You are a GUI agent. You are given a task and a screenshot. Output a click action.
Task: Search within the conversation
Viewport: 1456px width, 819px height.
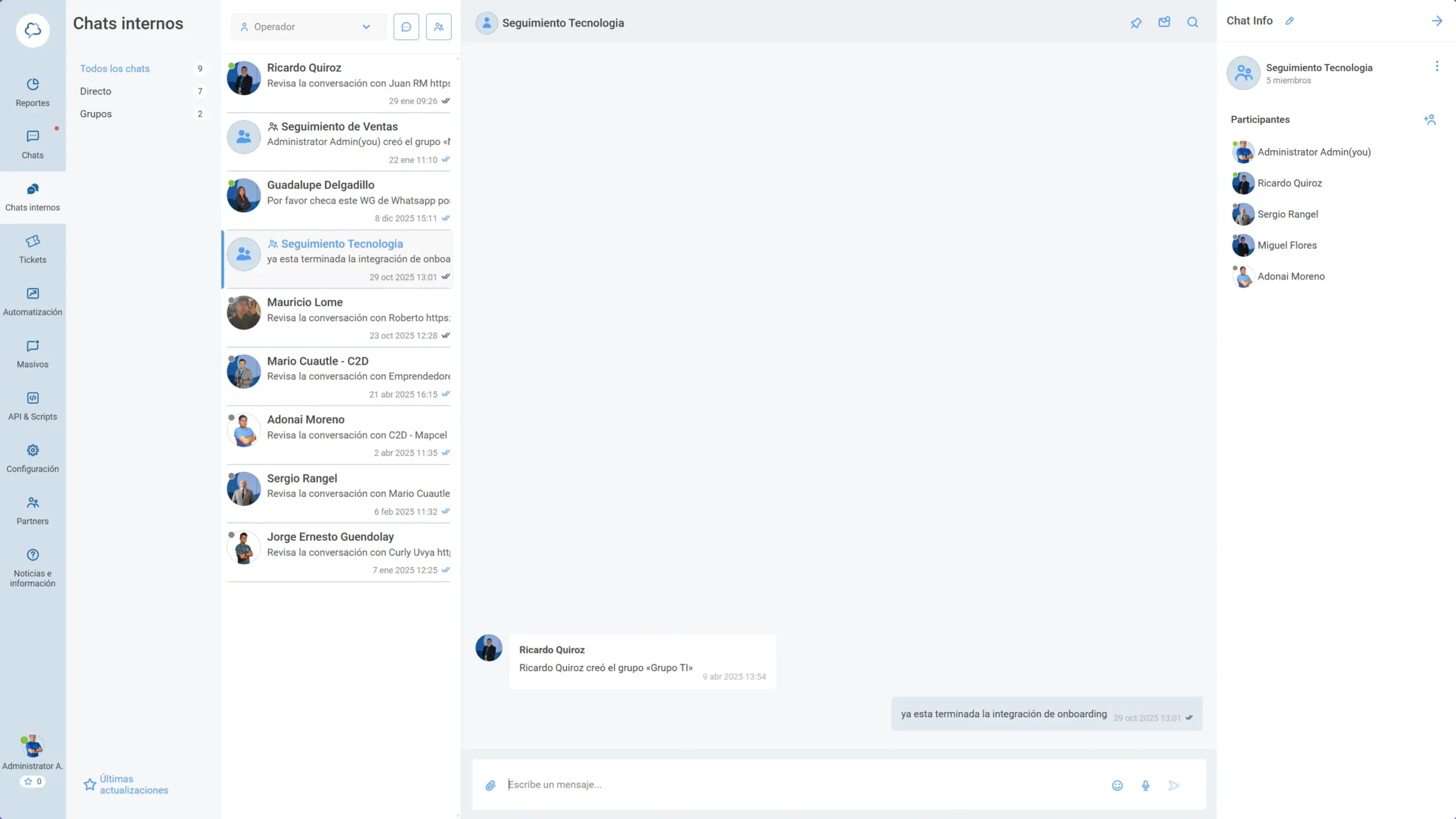pyautogui.click(x=1193, y=23)
